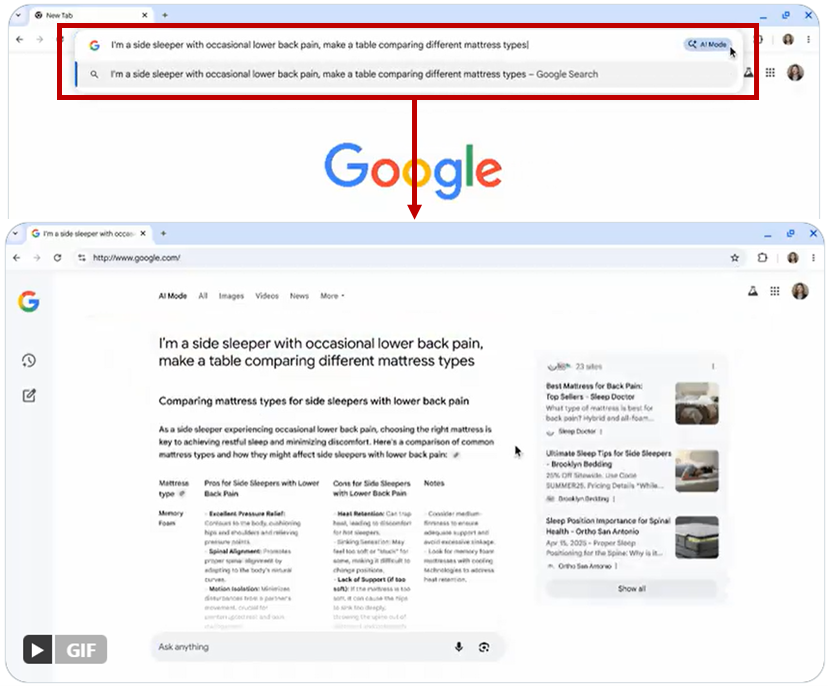Open the More dropdown in search navigation
The height and width of the screenshot is (686, 828).
pyautogui.click(x=331, y=295)
